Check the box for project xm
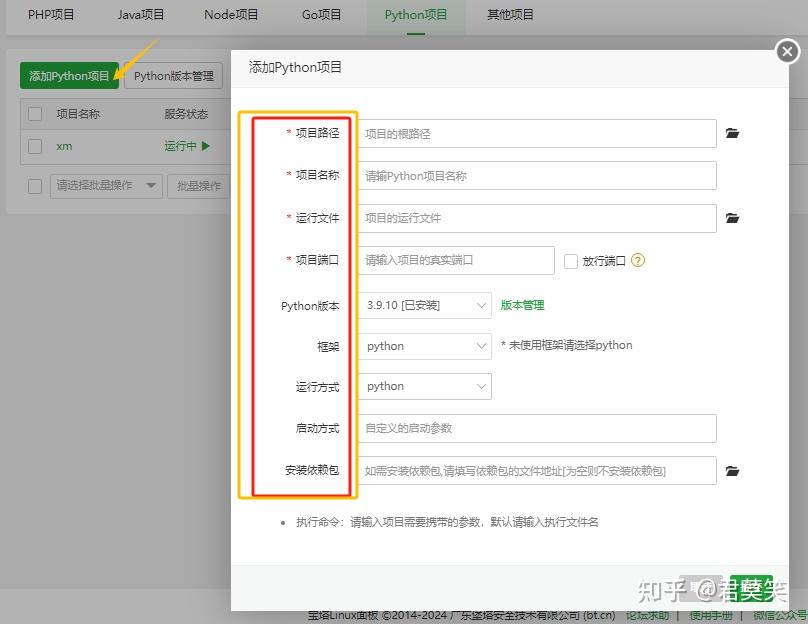This screenshot has height=624, width=808. click(35, 146)
